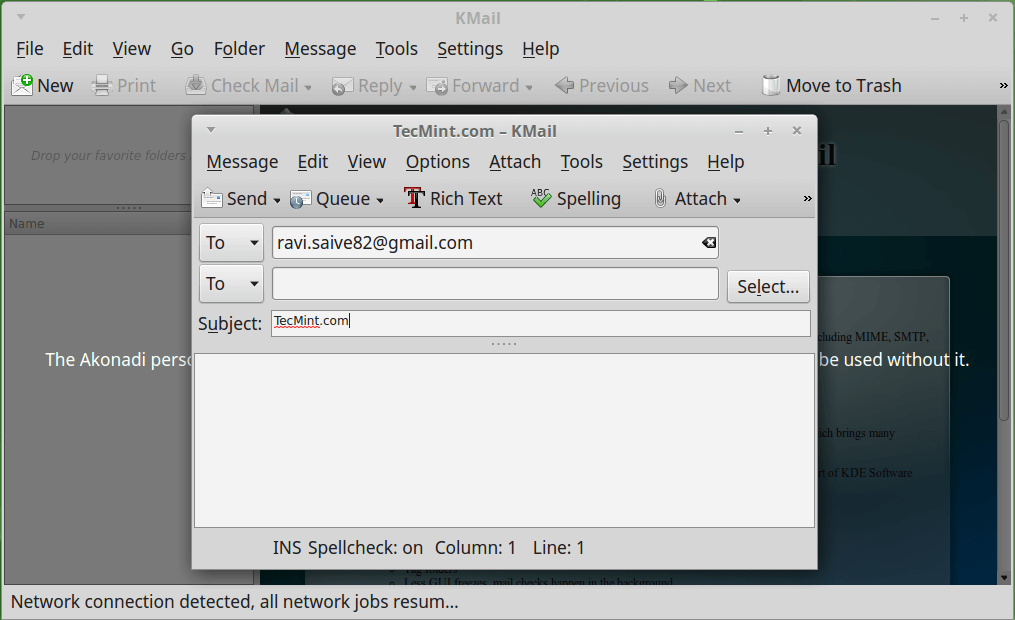
Task: Open the Help menu in composer window
Action: click(x=726, y=162)
